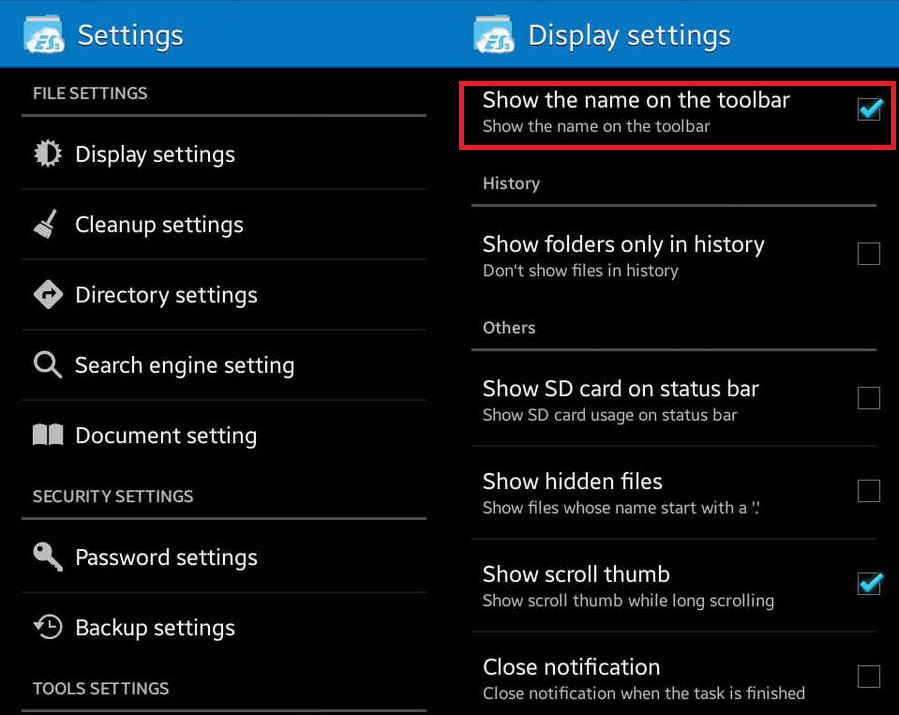
Task: Click the Backup settings clock icon
Action: pos(48,627)
